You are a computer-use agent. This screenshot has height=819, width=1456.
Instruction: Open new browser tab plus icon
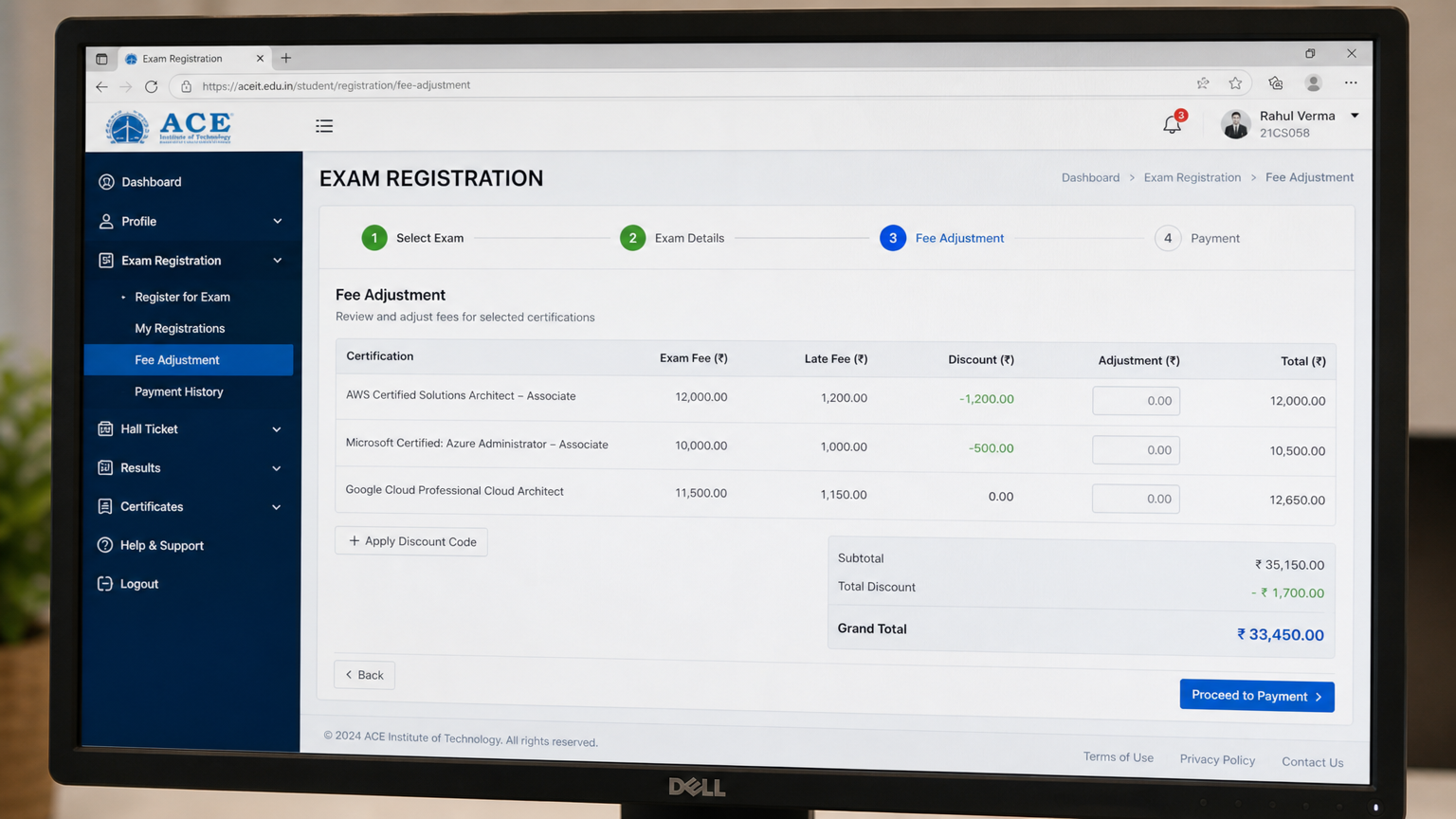click(285, 58)
